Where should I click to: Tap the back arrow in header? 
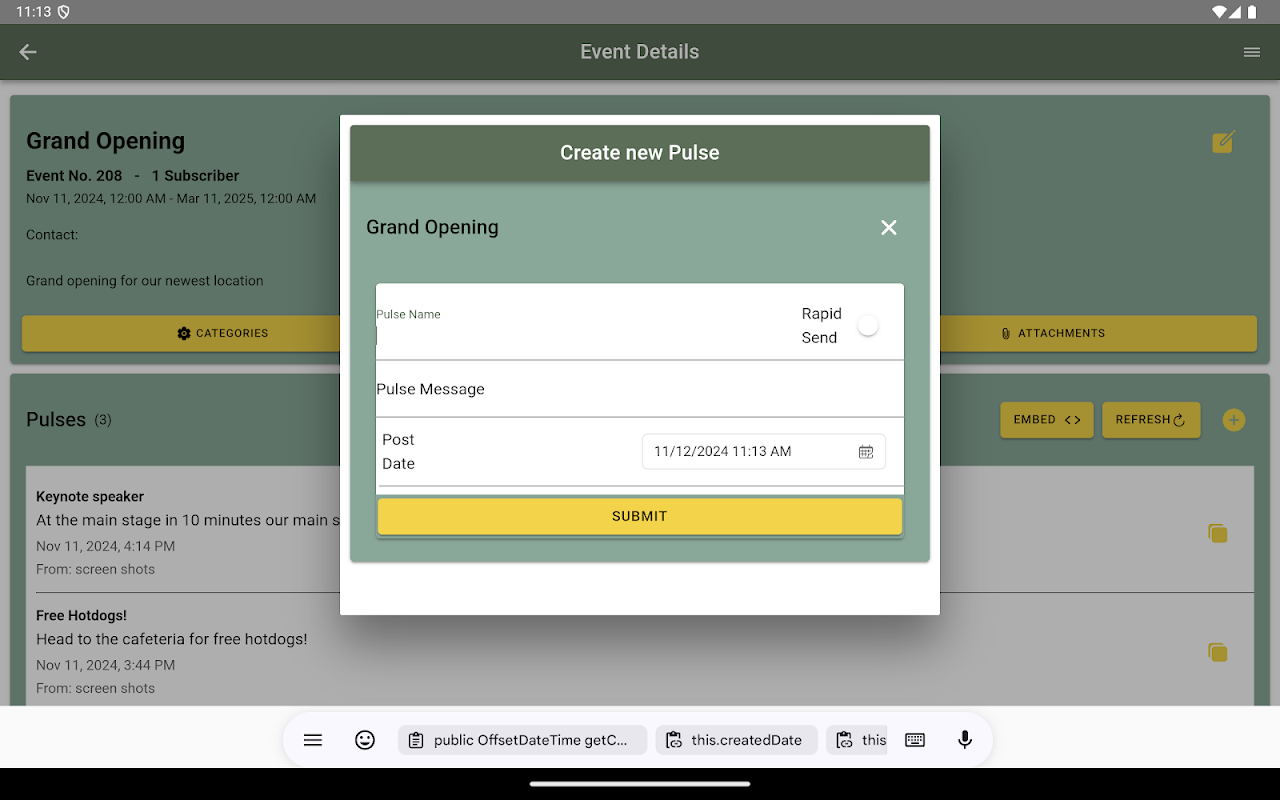coord(28,52)
